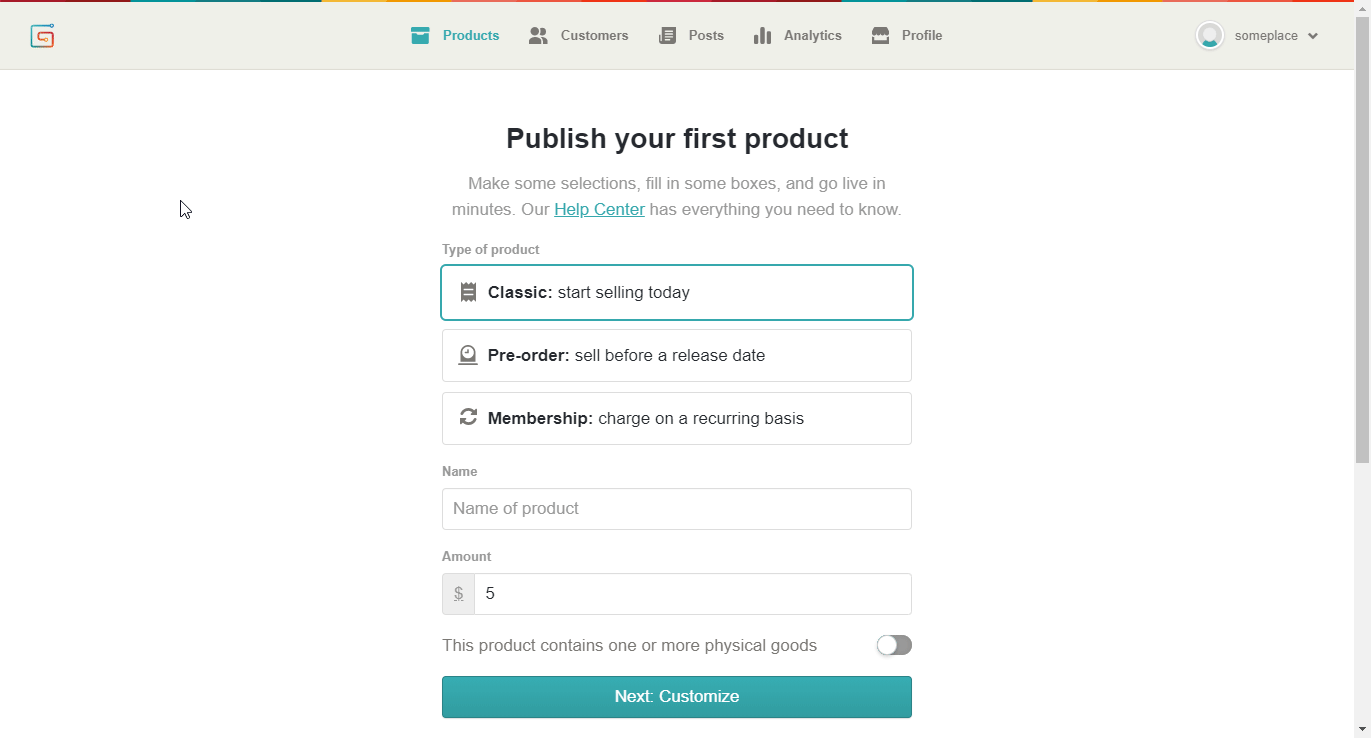Click the dollar sign currency indicator
1371x738 pixels.
458,593
